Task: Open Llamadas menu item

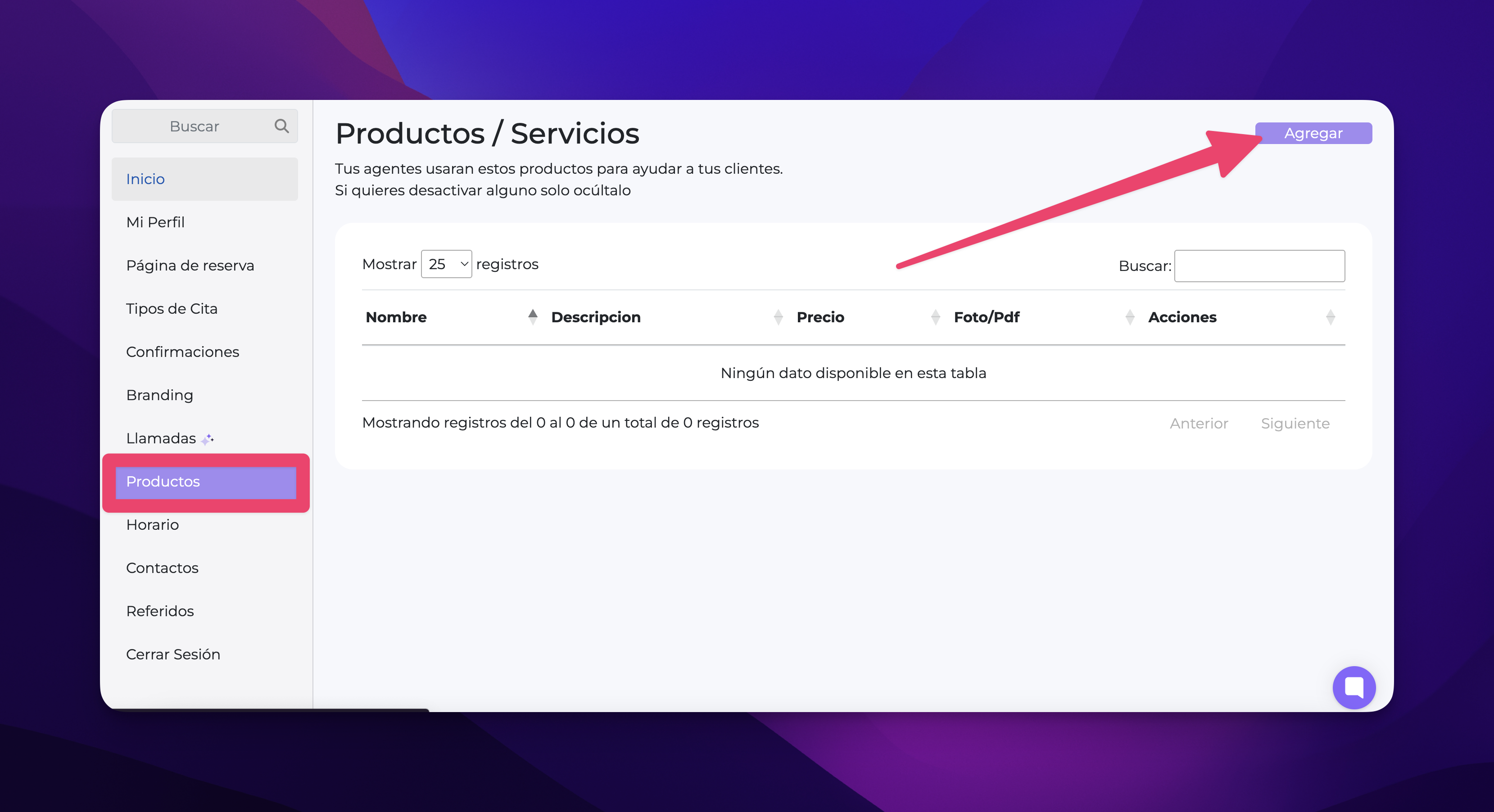Action: (x=205, y=438)
